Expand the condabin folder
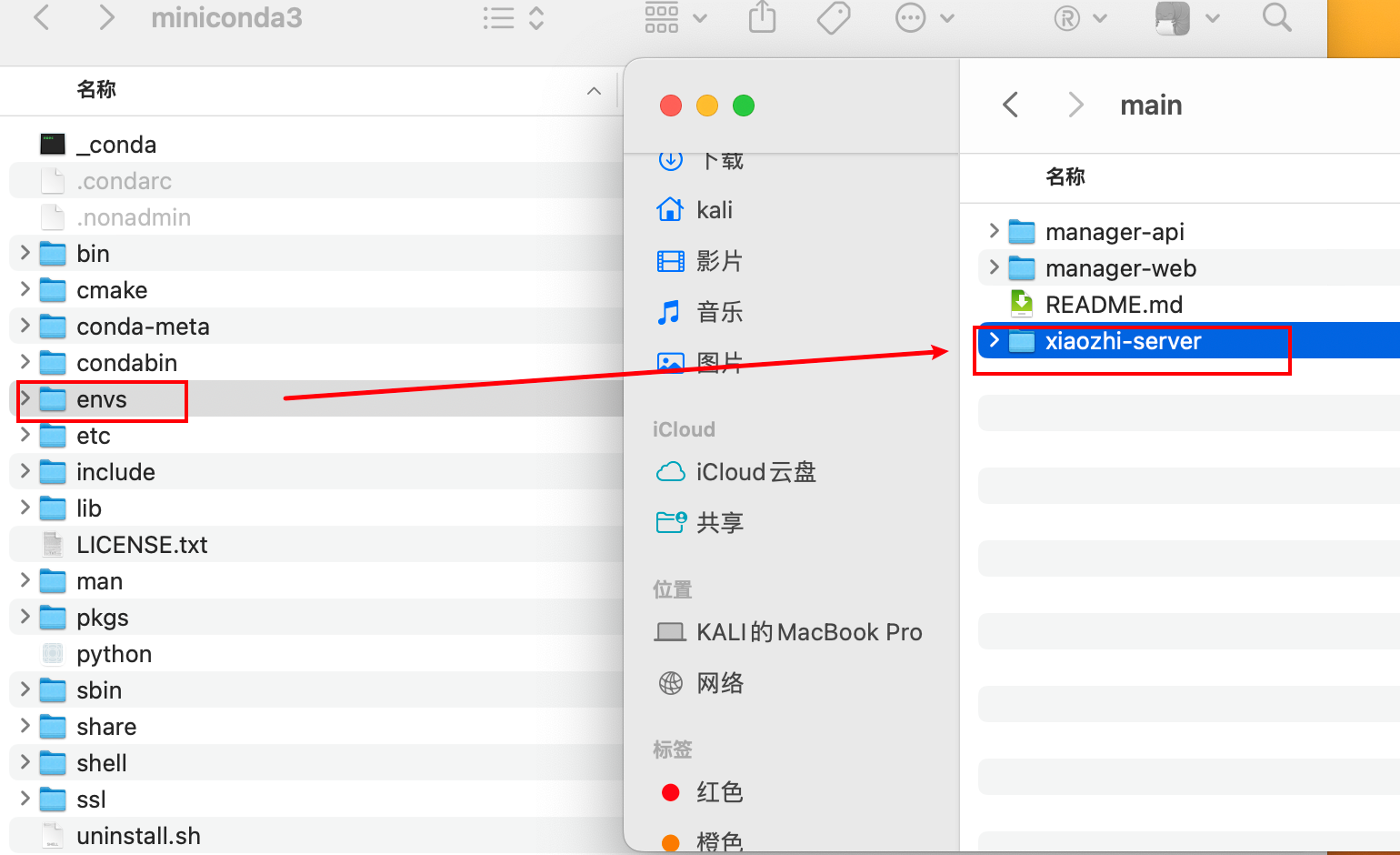The height and width of the screenshot is (855, 1400). tap(25, 362)
